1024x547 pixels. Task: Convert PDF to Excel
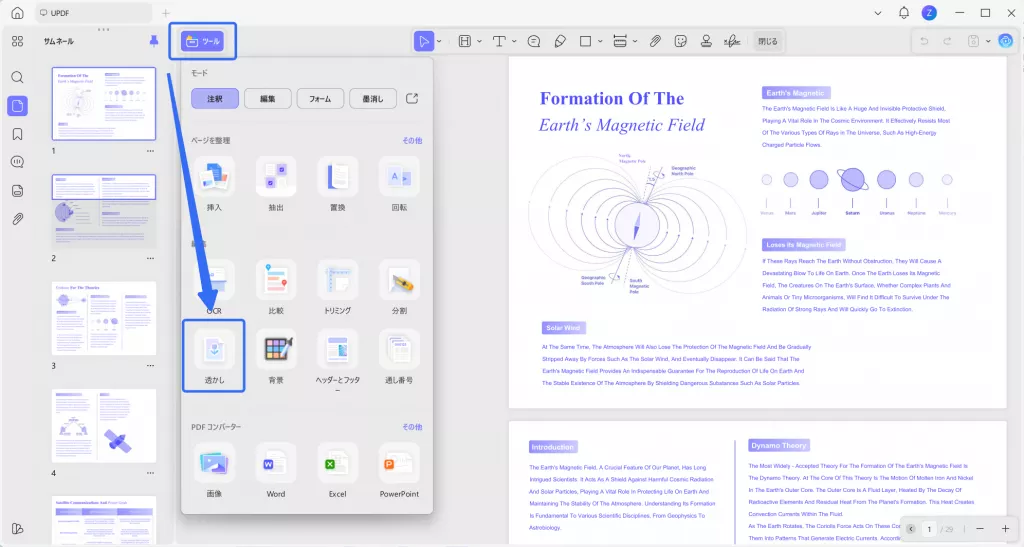click(x=337, y=471)
